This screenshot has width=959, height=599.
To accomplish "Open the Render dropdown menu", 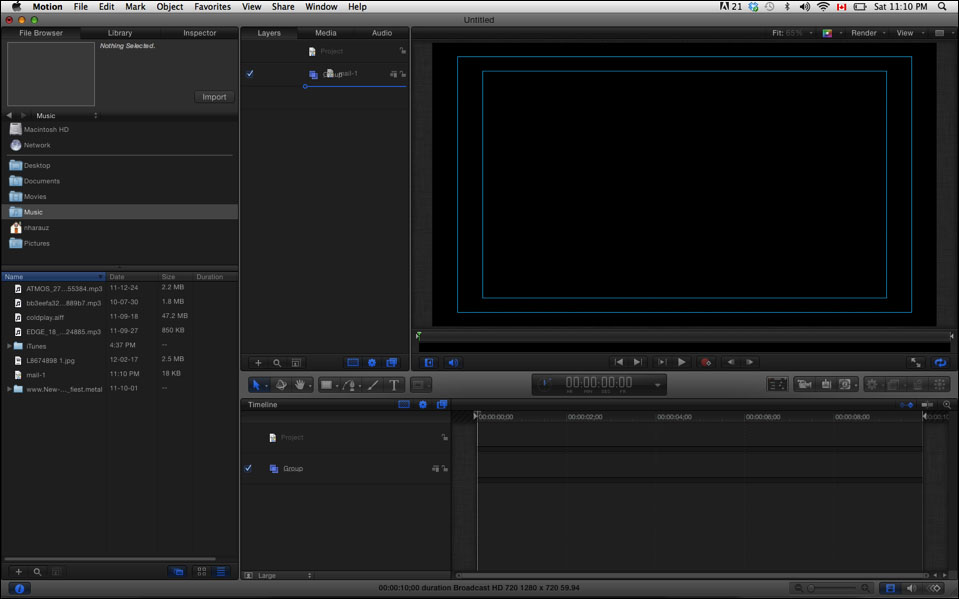I will coord(866,33).
